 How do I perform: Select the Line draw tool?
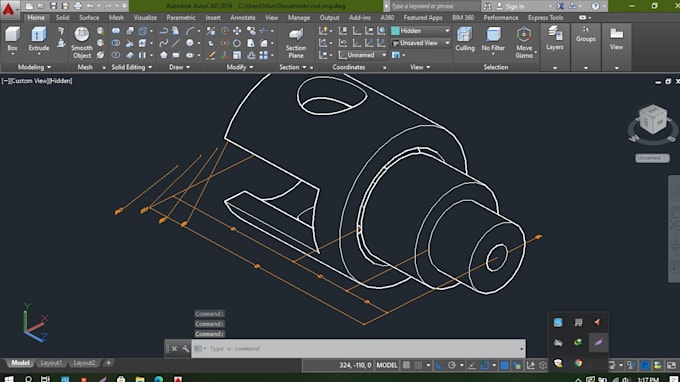coord(176,43)
